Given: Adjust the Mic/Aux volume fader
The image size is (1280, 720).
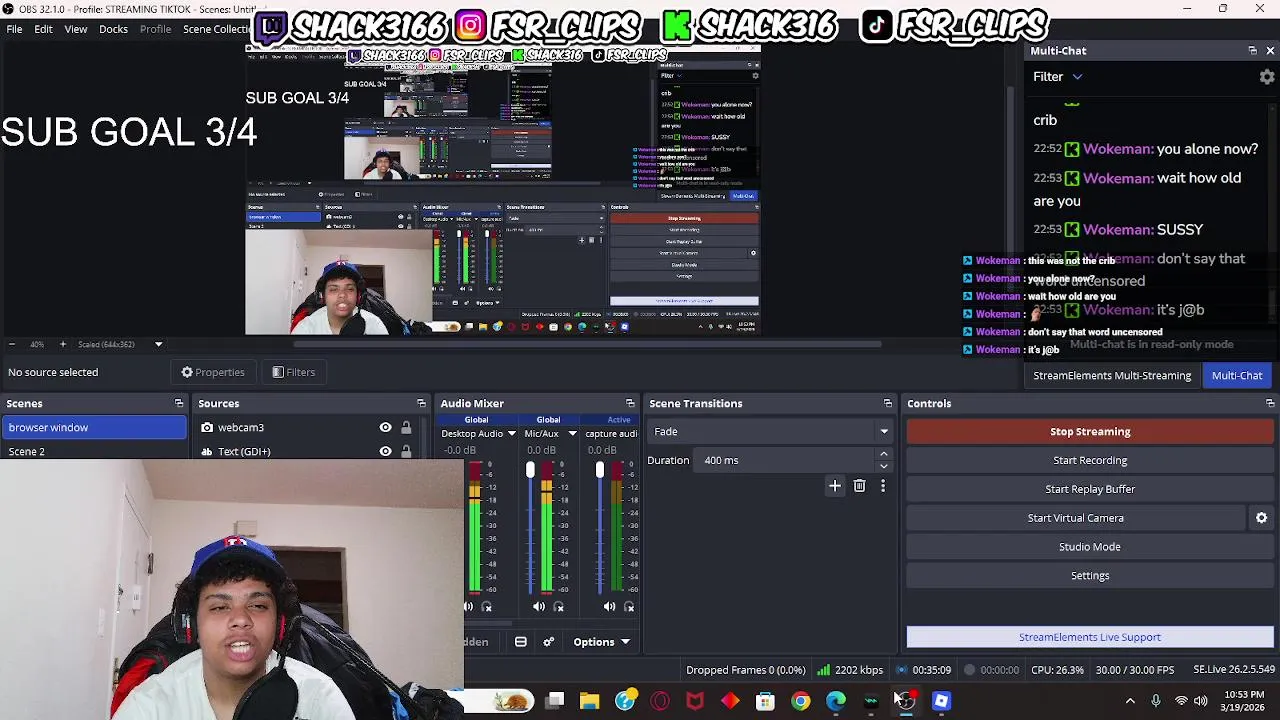Looking at the screenshot, I should pyautogui.click(x=530, y=470).
